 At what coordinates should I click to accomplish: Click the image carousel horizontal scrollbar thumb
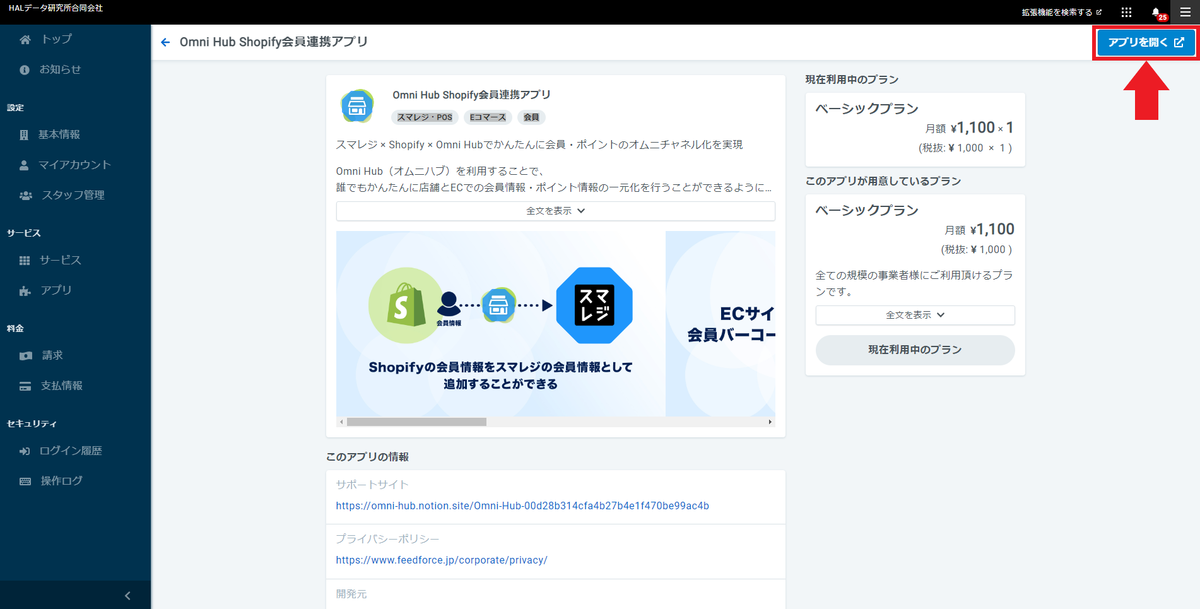click(x=416, y=422)
